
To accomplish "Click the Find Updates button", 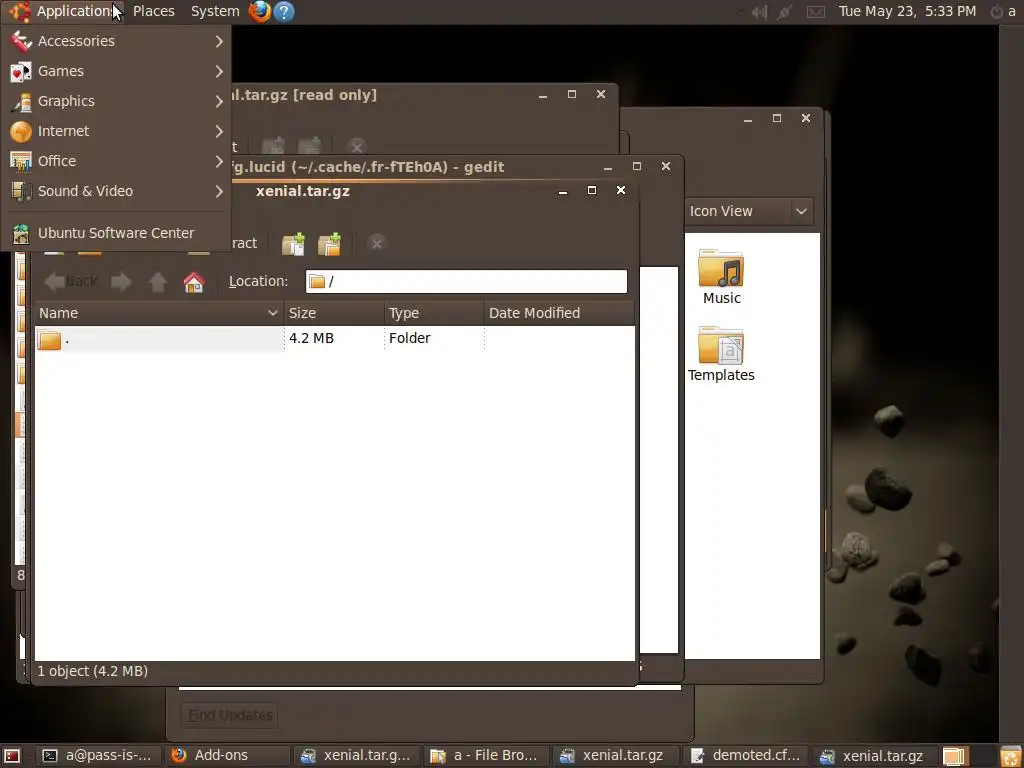I will coord(230,716).
